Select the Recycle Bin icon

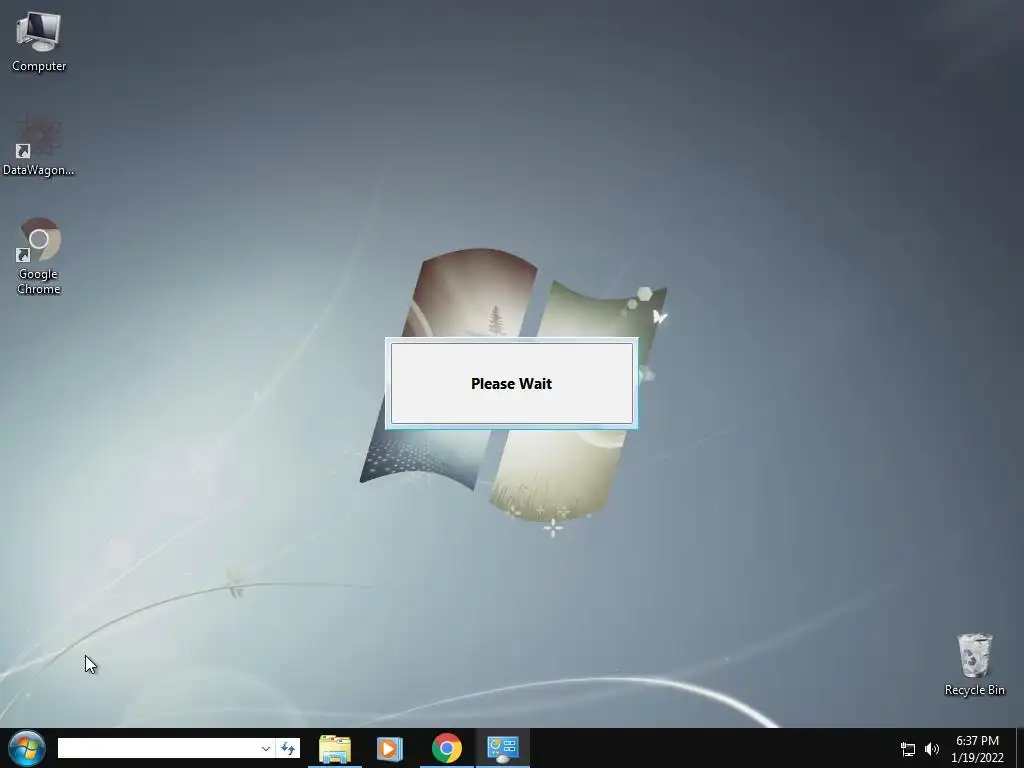974,664
